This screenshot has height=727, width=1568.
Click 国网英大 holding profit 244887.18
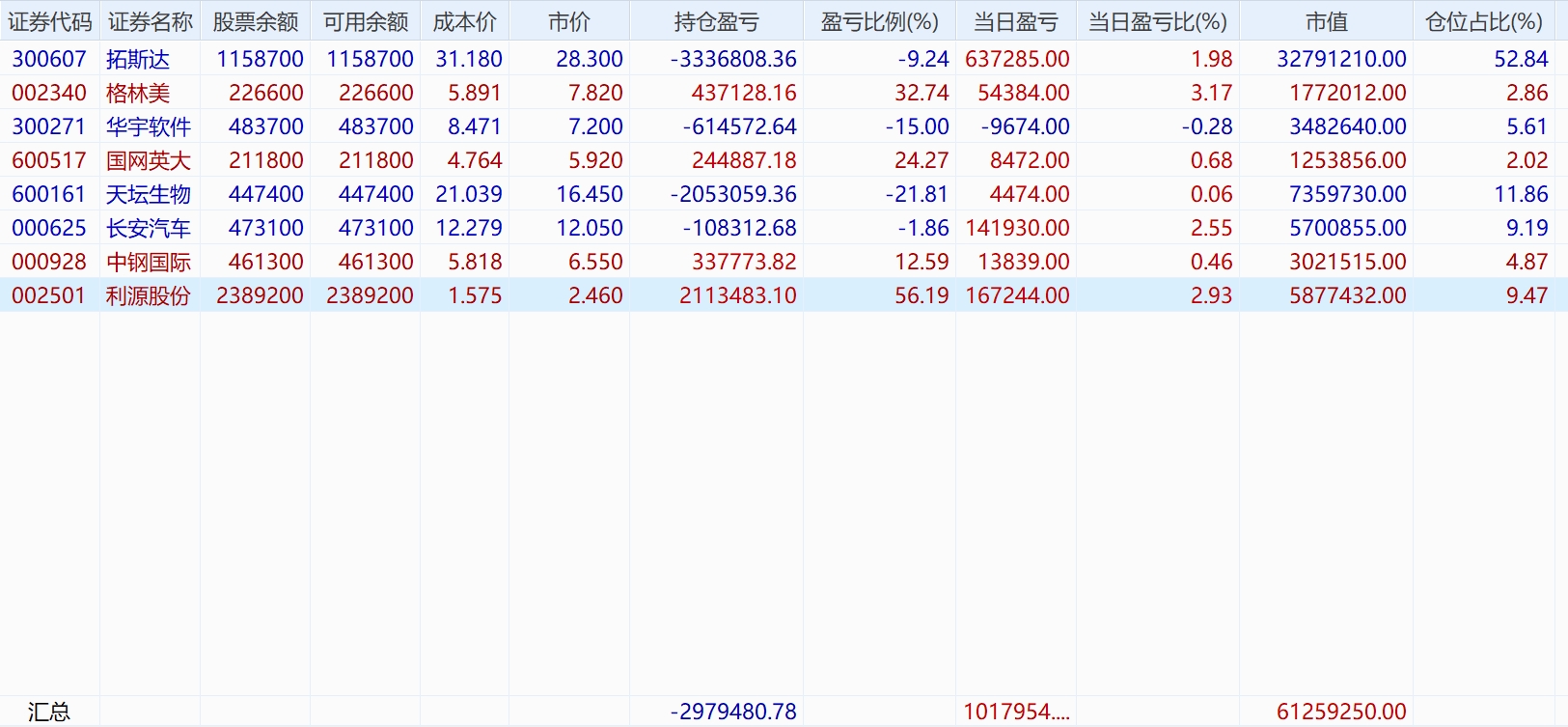744,160
